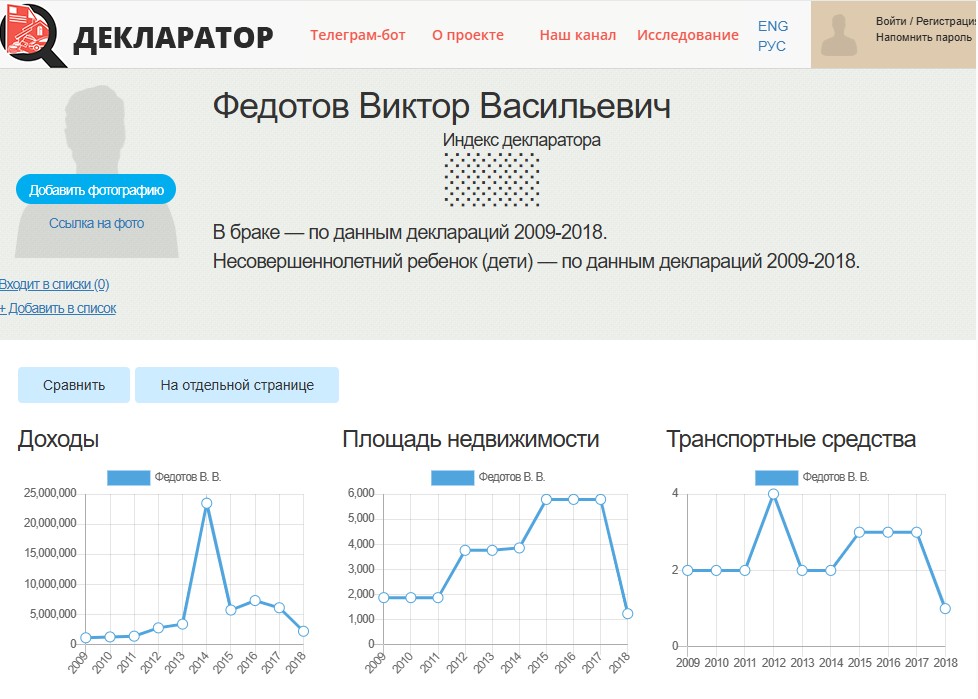Click the 2016 data point in Доходы chart
The width and height of the screenshot is (978, 699).
(x=254, y=600)
